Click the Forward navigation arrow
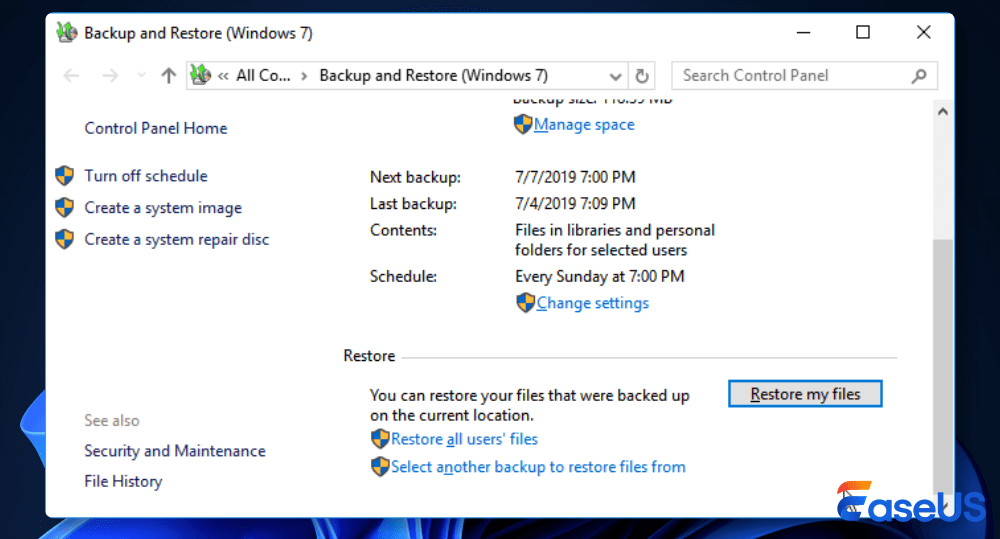The height and width of the screenshot is (539, 1000). tap(110, 76)
